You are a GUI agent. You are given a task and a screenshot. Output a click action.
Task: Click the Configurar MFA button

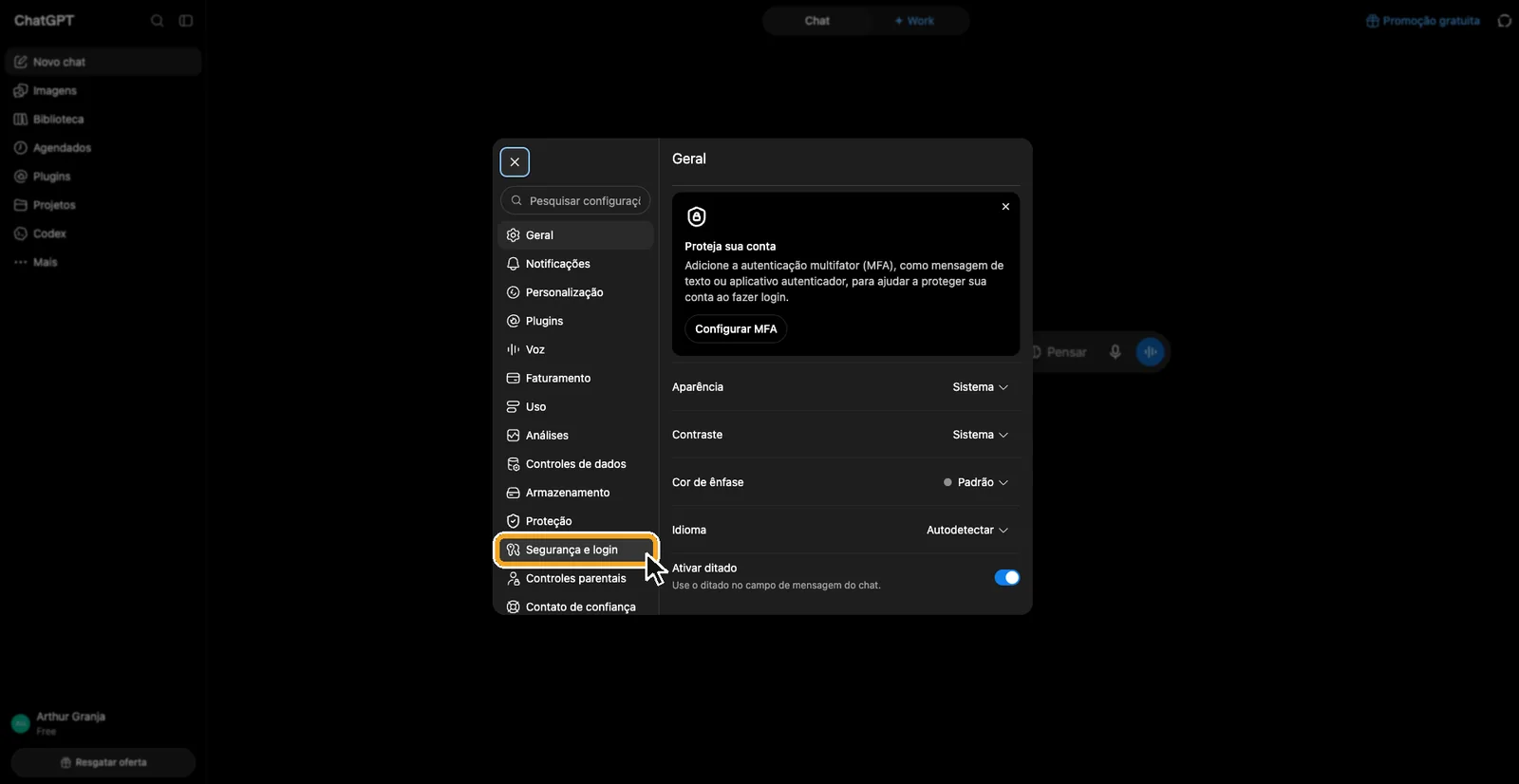point(736,329)
